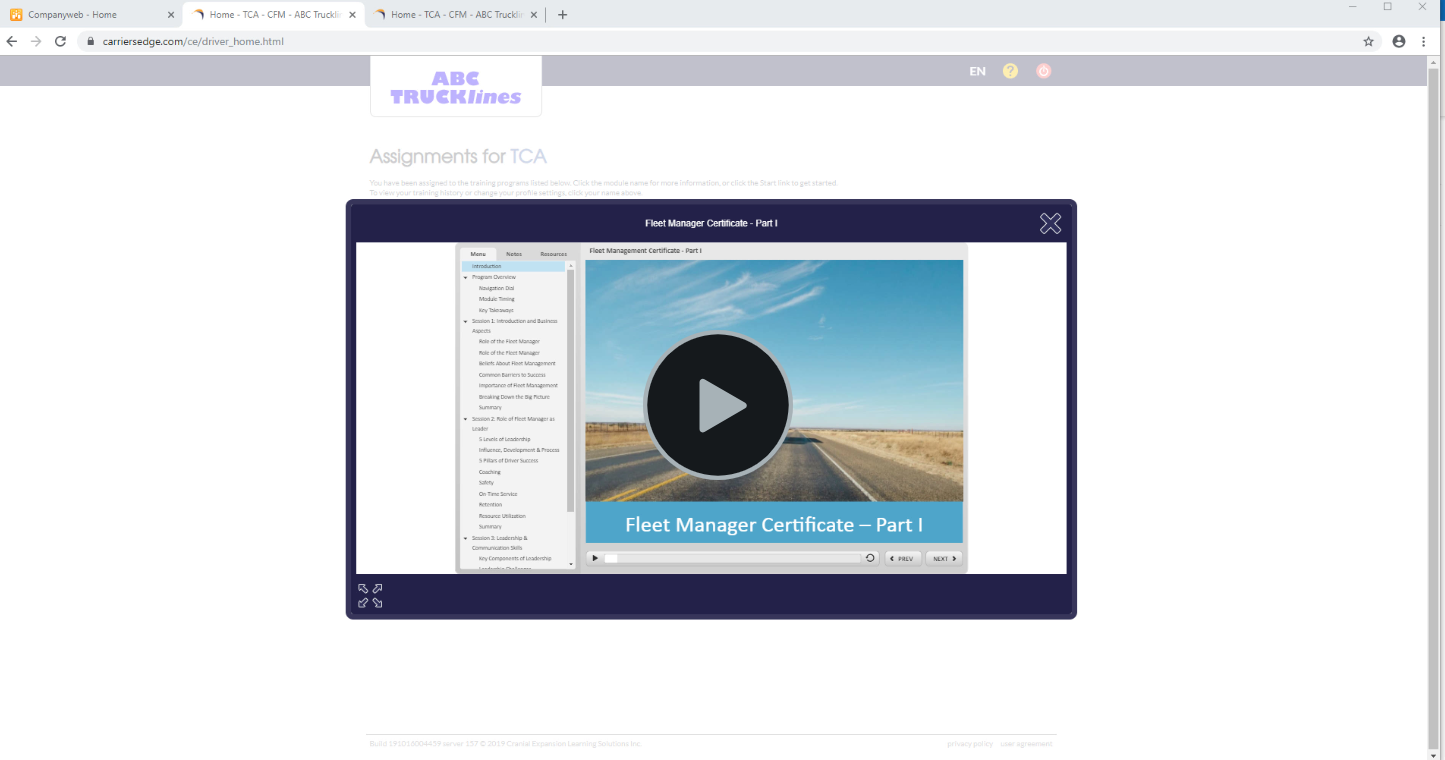Bookmark this page with star icon
Screen dimensions: 1445x760
coord(1368,42)
